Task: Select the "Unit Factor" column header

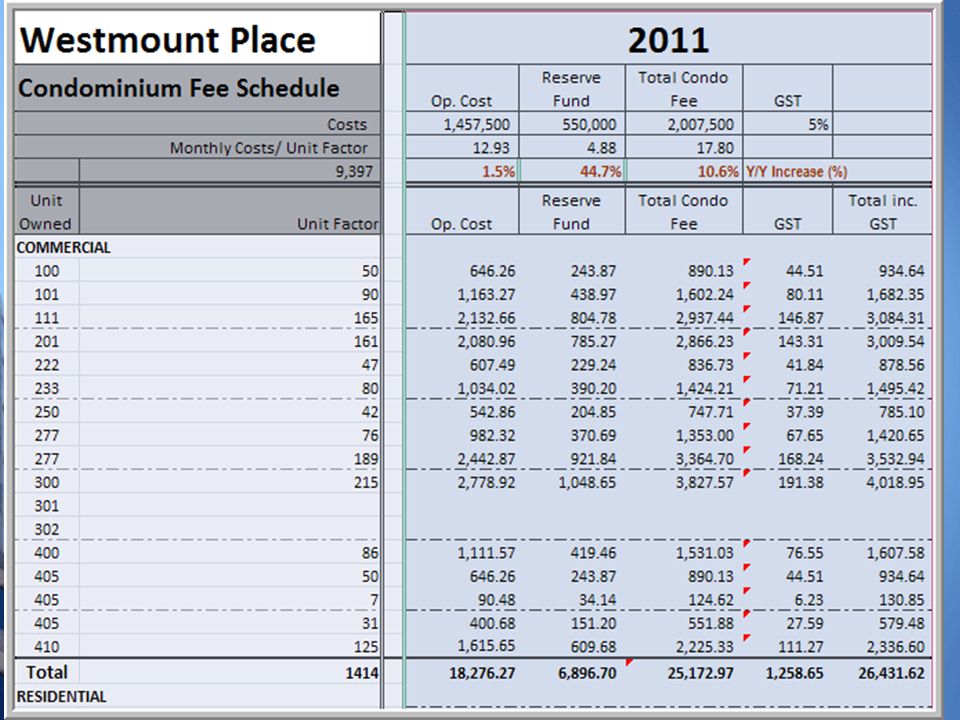Action: (x=337, y=224)
